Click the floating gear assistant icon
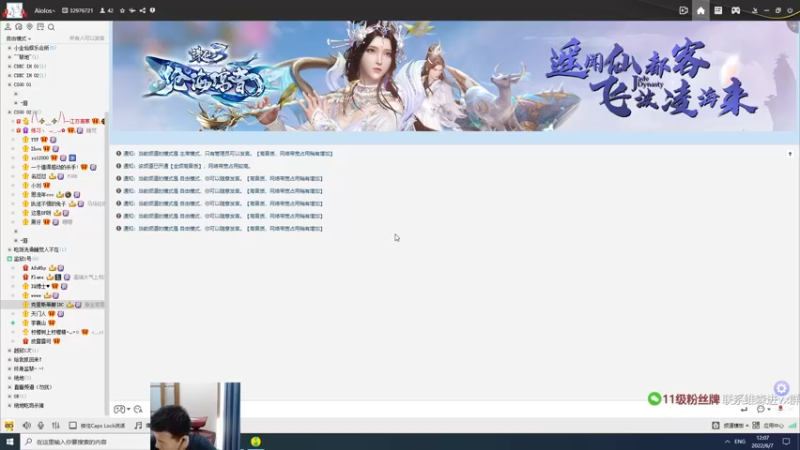This screenshot has height=450, width=800. [x=781, y=388]
